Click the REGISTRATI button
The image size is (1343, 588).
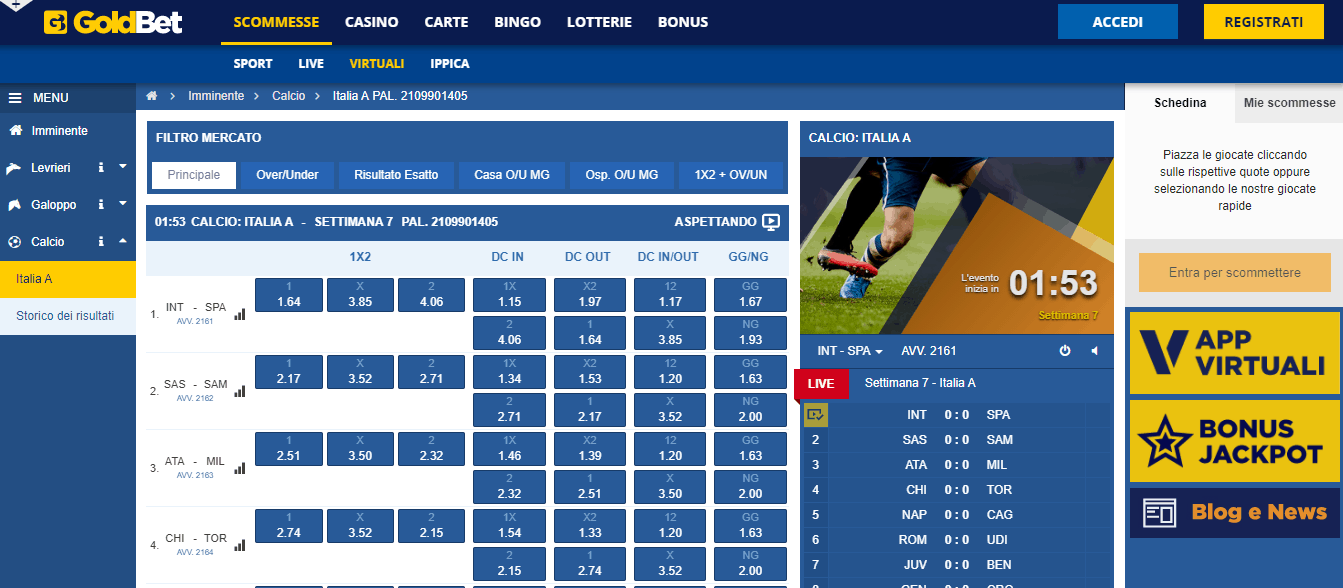pyautogui.click(x=1263, y=22)
